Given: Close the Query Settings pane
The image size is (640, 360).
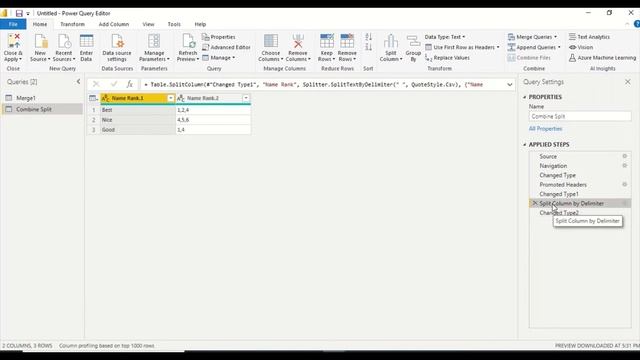Looking at the screenshot, I should point(628,82).
